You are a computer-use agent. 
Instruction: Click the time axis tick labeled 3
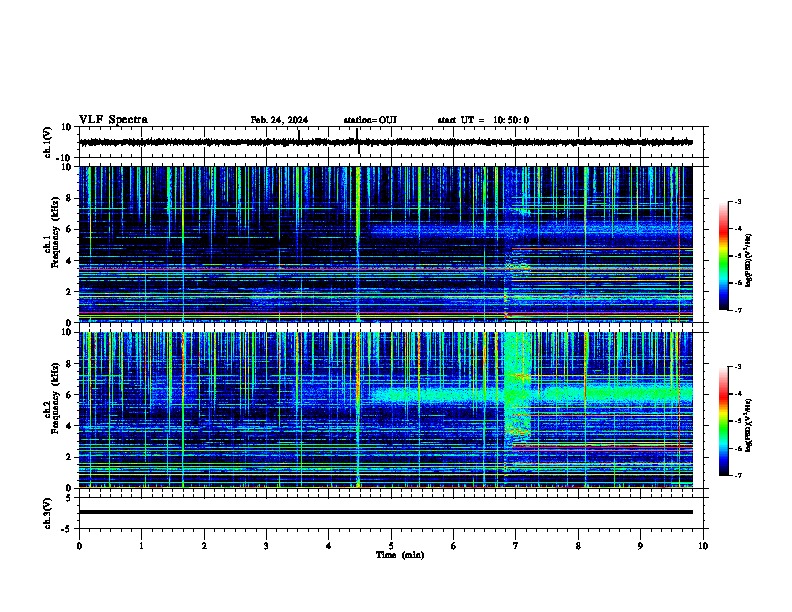click(266, 546)
